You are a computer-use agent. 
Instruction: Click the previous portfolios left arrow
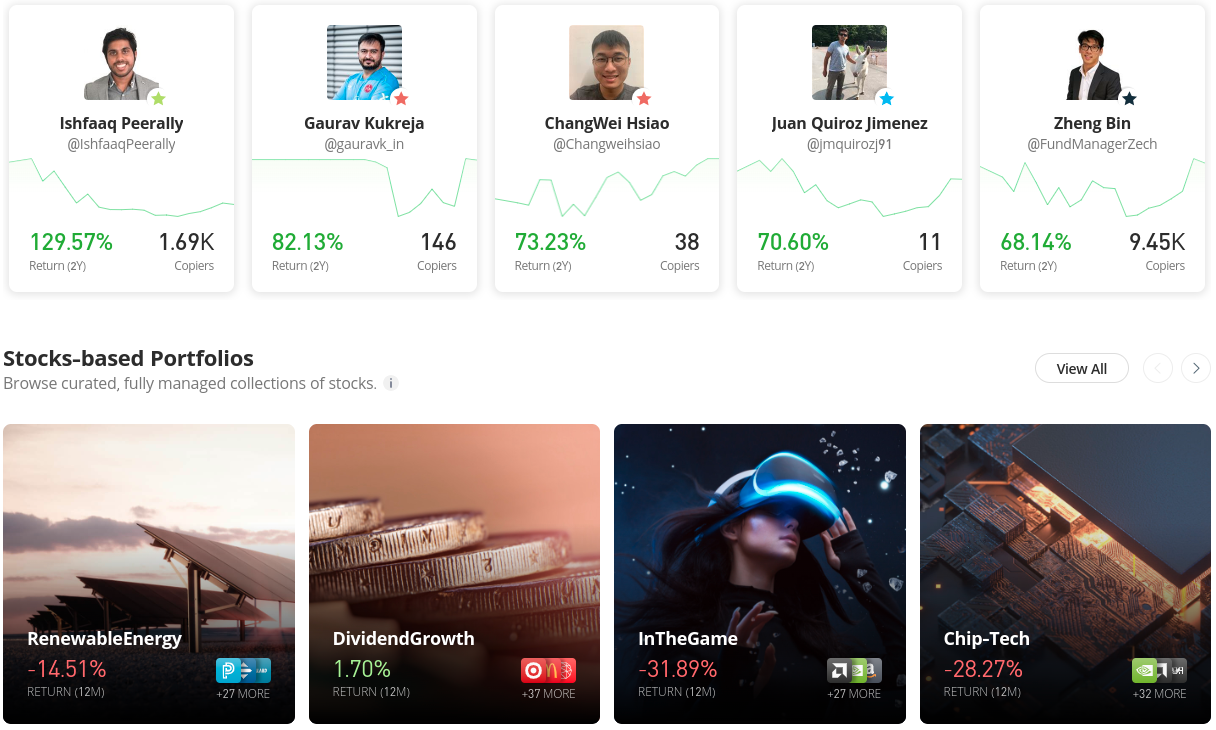click(1157, 368)
